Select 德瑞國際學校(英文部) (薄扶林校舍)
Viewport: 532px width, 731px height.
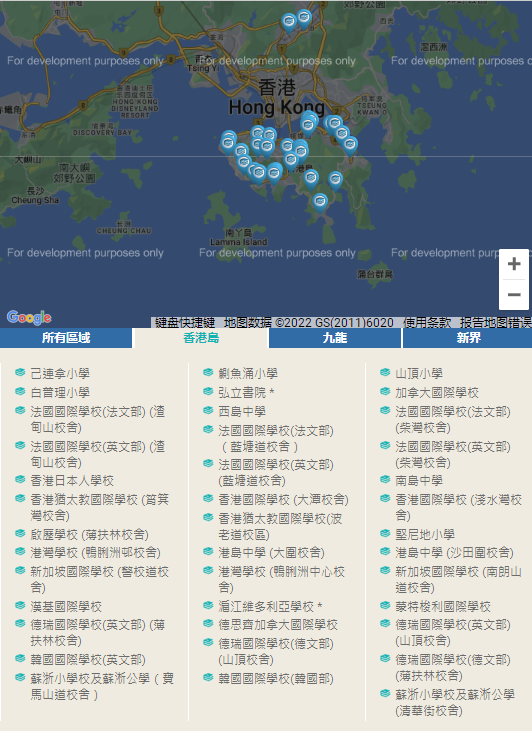pos(97,633)
